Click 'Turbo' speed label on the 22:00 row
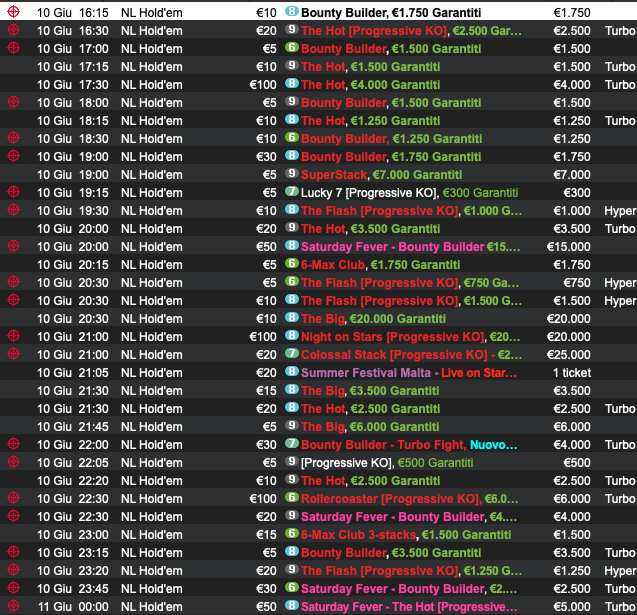The height and width of the screenshot is (615, 637). click(x=620, y=445)
